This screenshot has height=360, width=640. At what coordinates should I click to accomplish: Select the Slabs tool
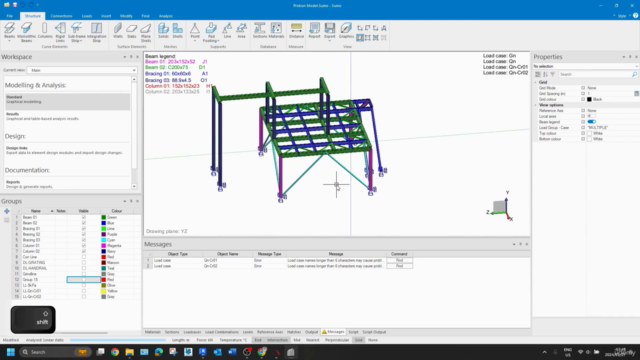pos(131,30)
